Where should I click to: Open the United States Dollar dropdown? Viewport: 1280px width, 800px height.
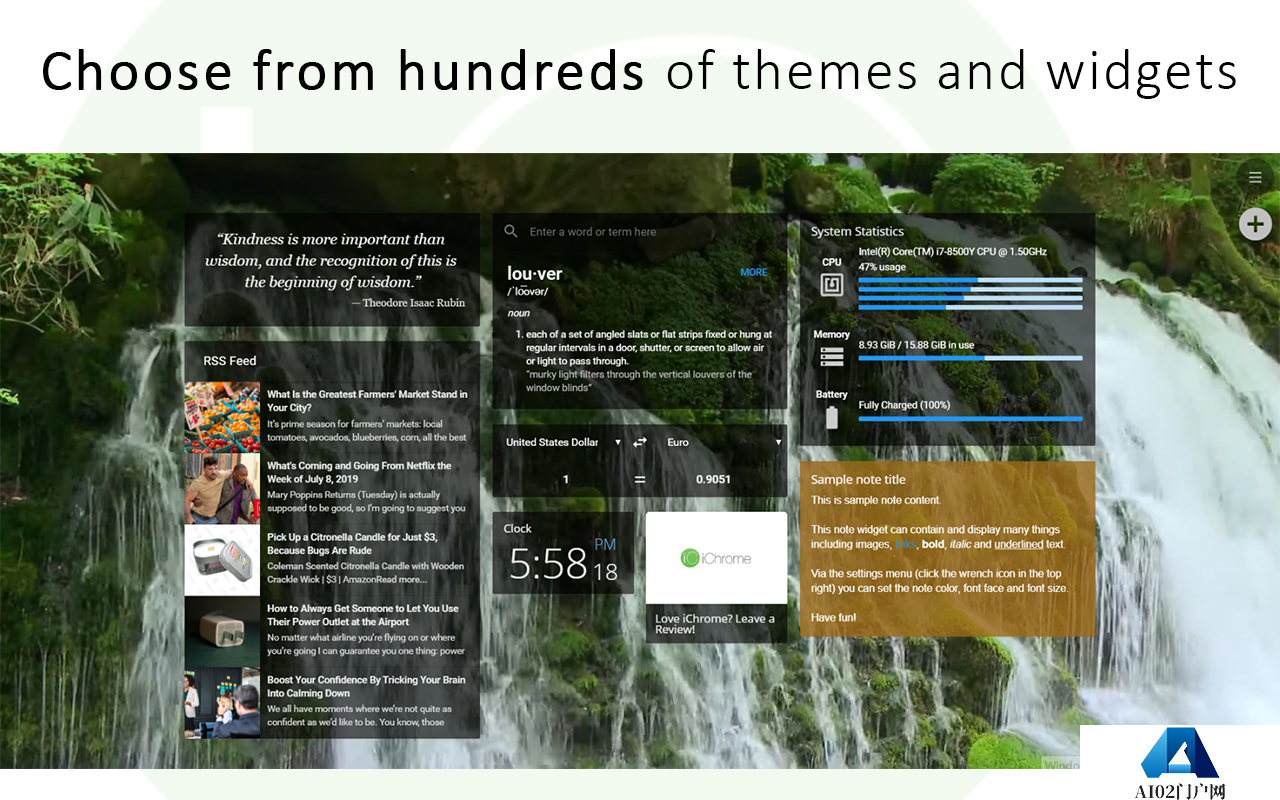click(563, 442)
